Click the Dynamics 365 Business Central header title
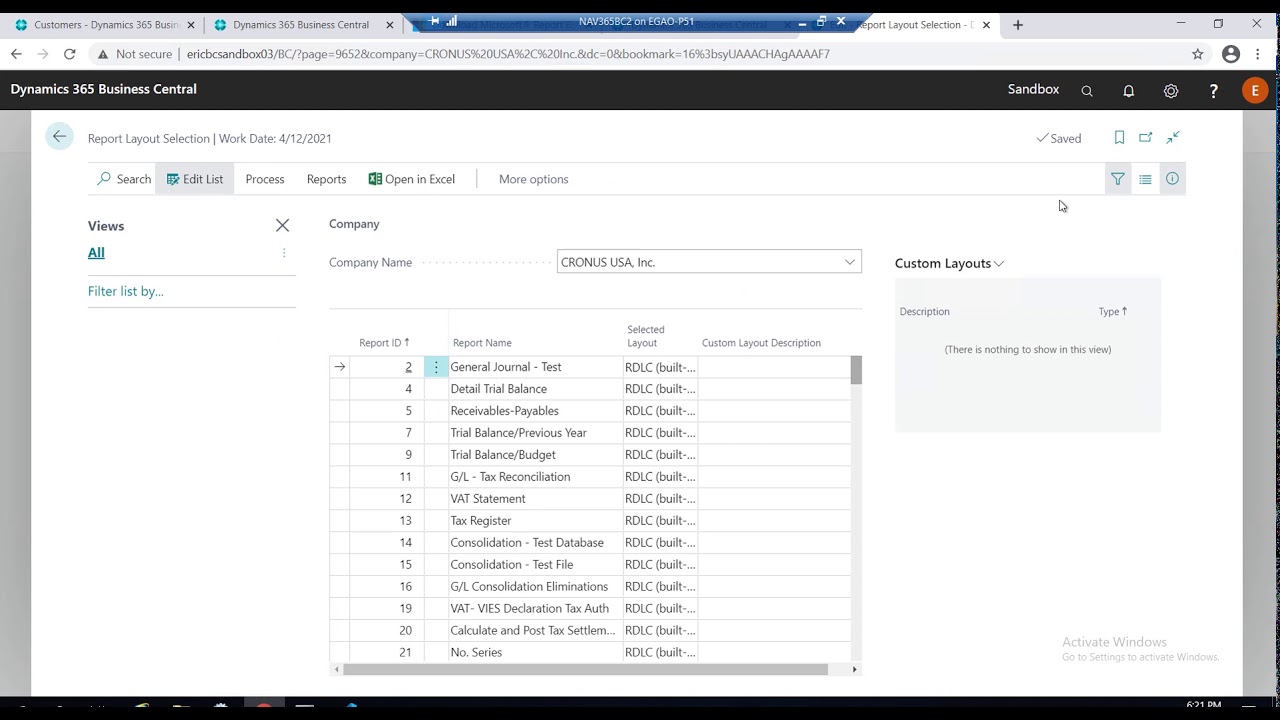1280x720 pixels. click(104, 89)
